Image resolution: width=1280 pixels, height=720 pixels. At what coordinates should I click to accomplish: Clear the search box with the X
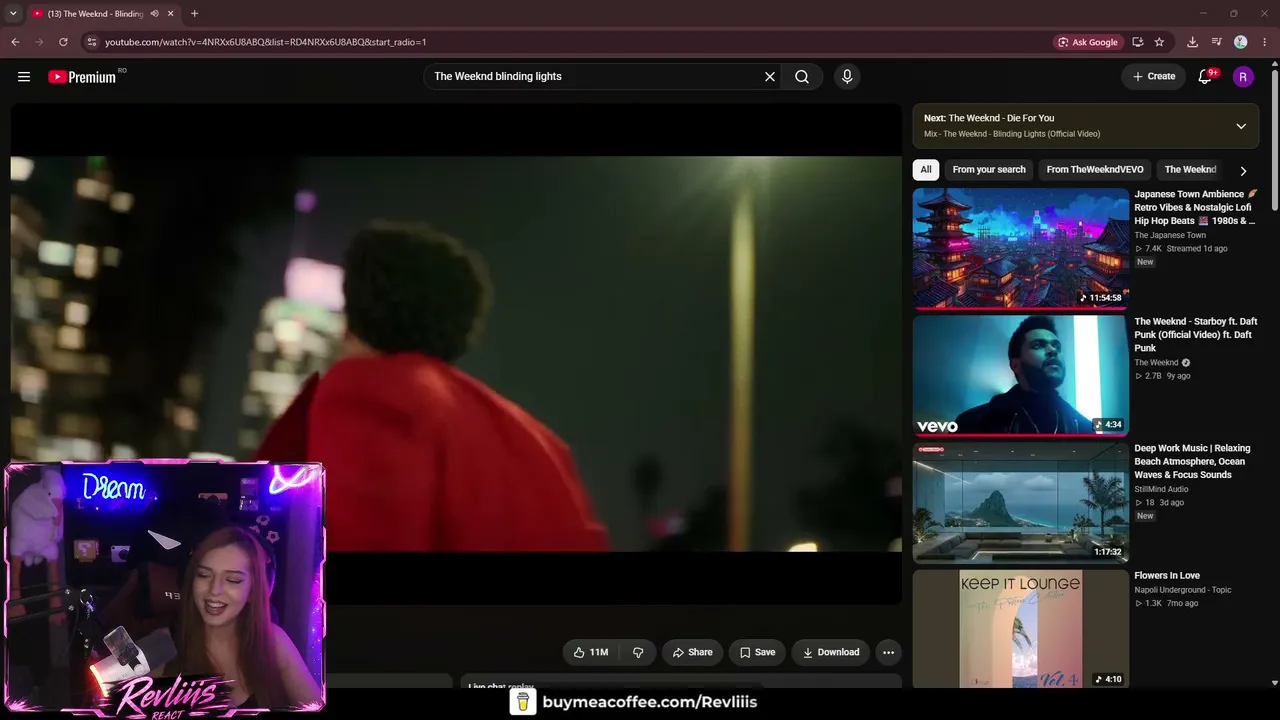(770, 76)
